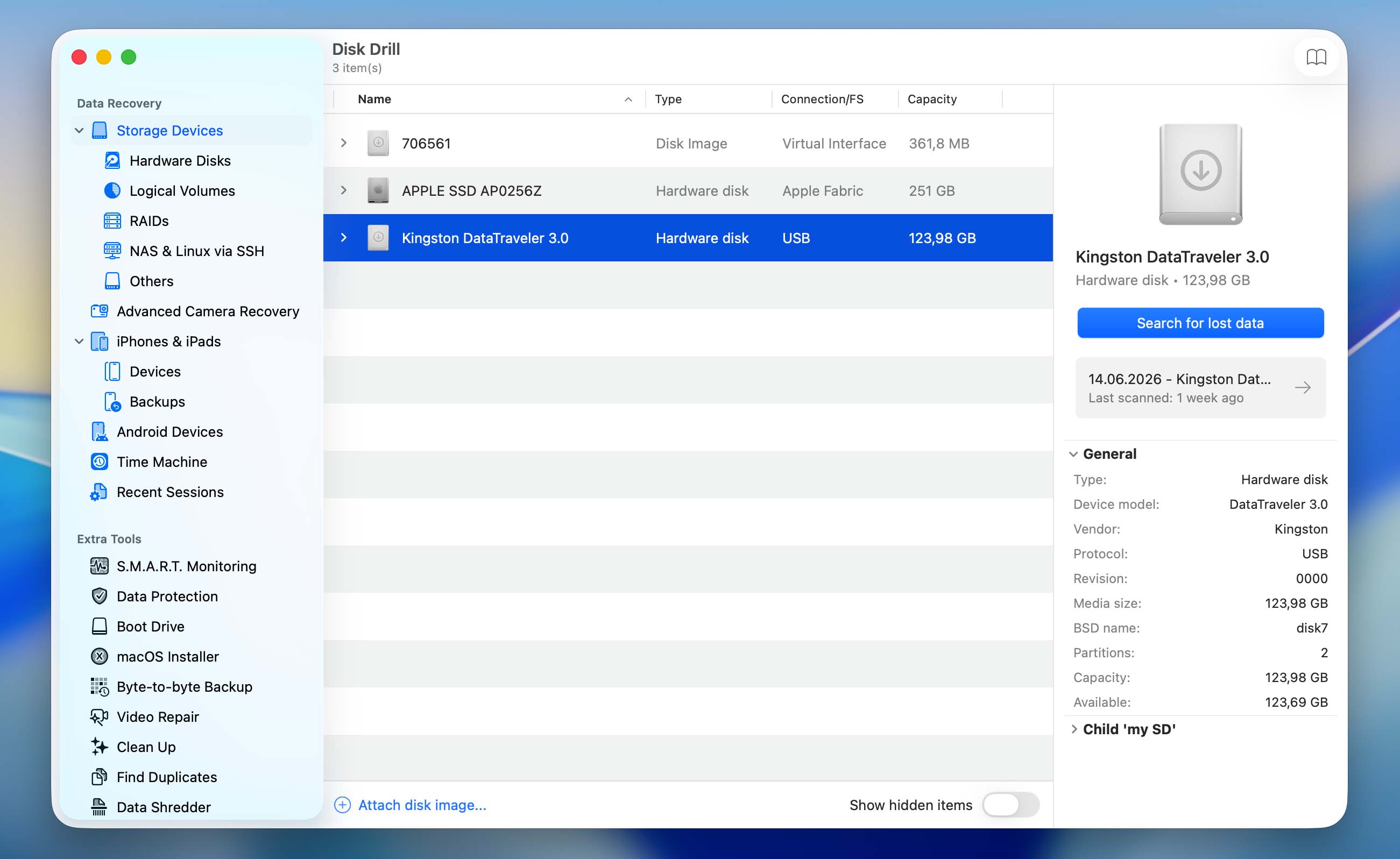Select Hardware Disks in the sidebar
The image size is (1400, 859).
tap(180, 161)
